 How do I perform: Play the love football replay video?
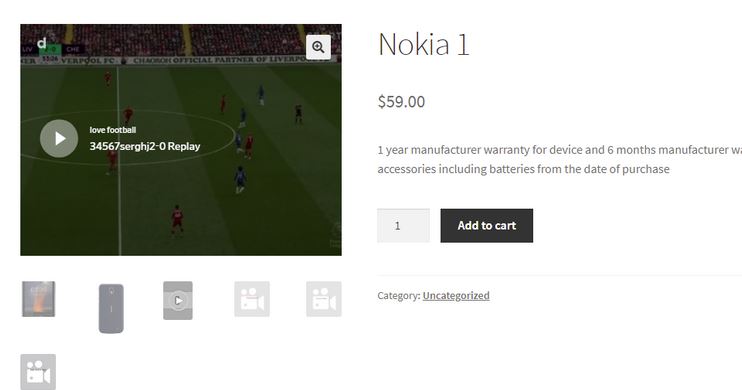tap(59, 138)
